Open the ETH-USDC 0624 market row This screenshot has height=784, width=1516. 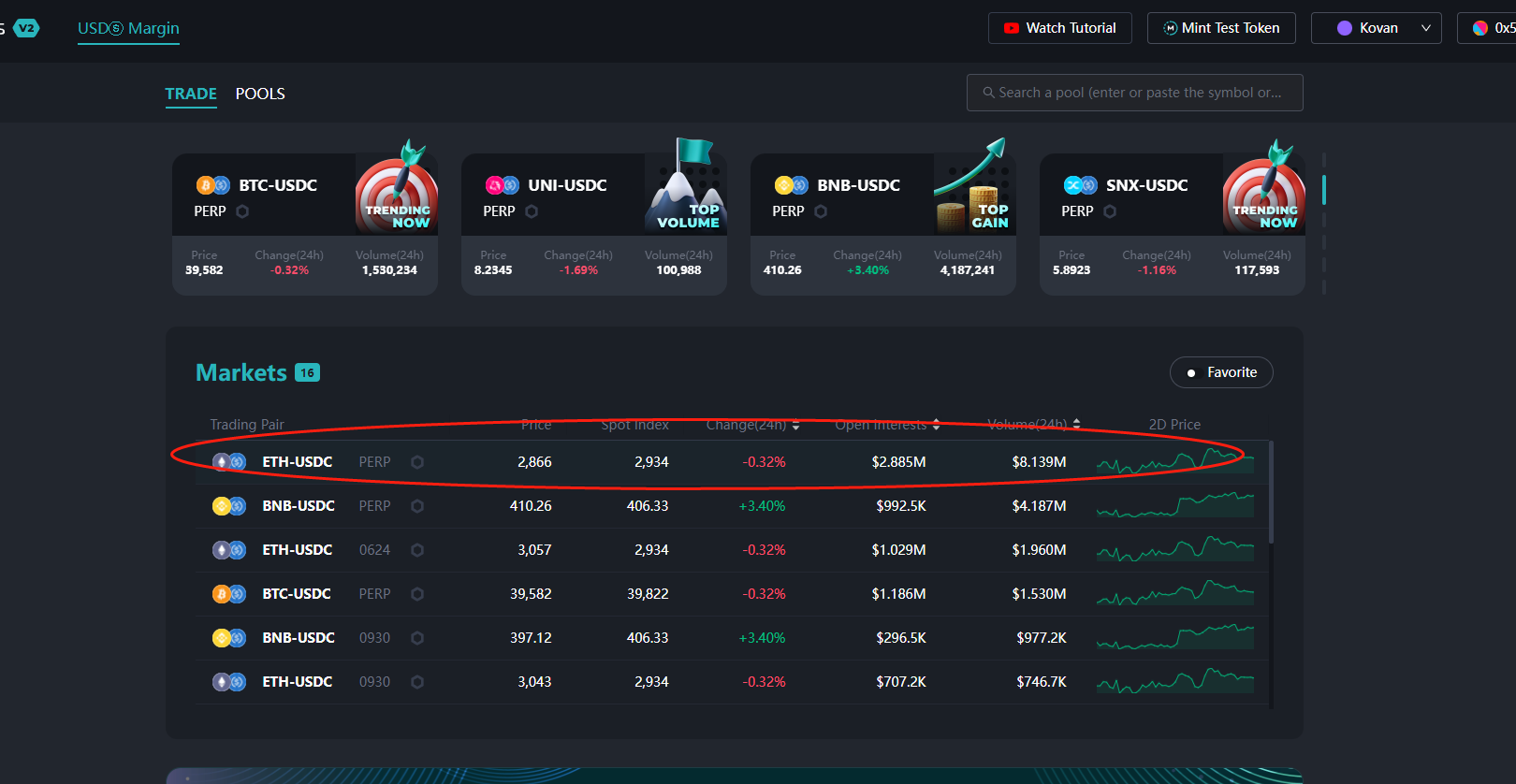tap(297, 550)
